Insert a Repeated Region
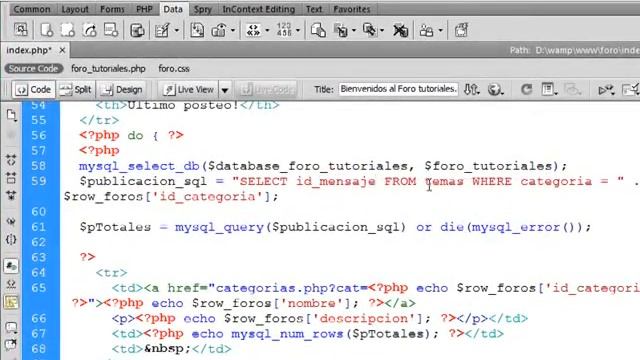 197,30
